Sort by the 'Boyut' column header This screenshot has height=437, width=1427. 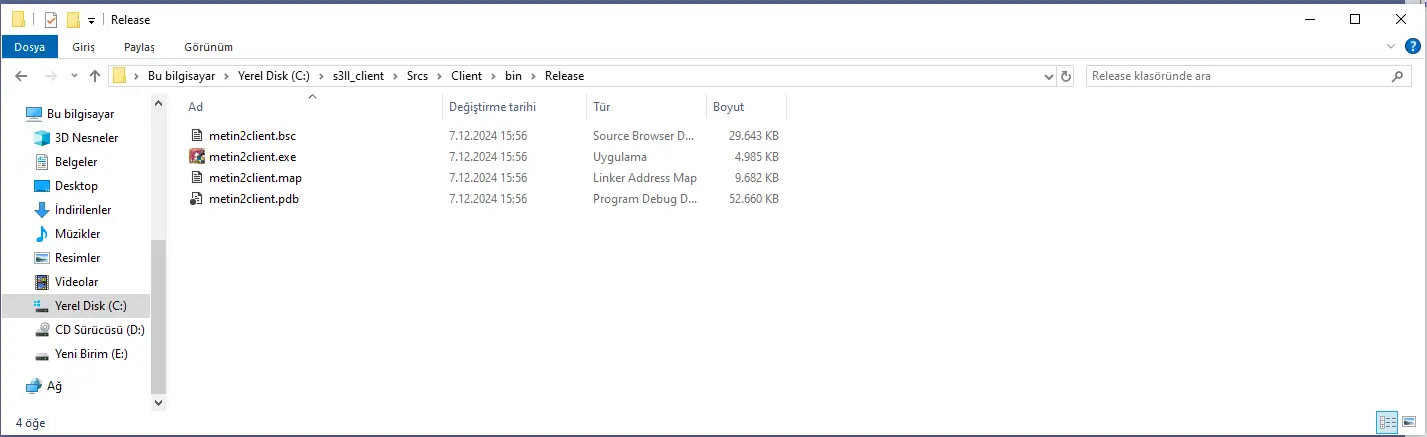pyautogui.click(x=746, y=106)
